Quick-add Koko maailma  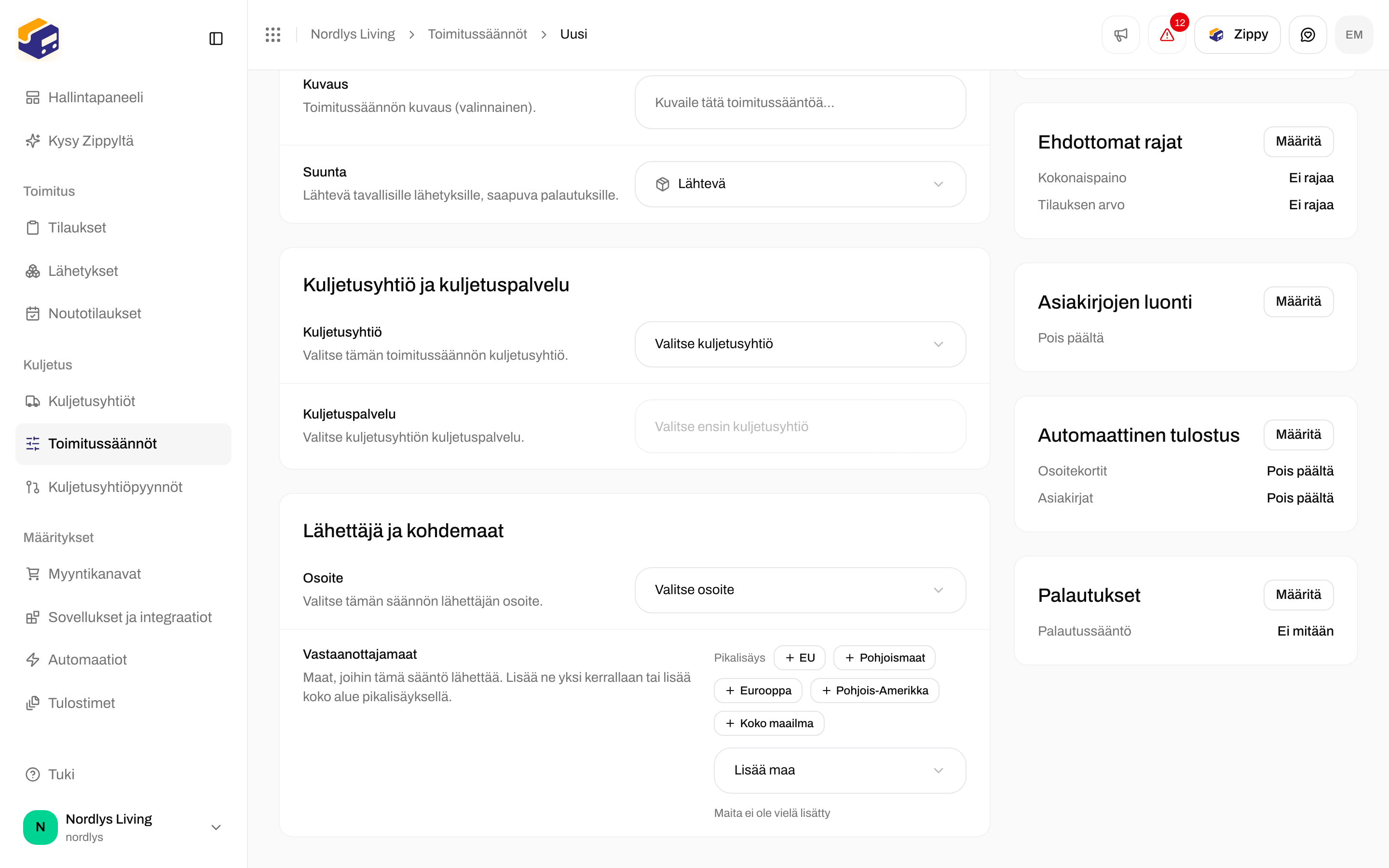pyautogui.click(x=769, y=723)
